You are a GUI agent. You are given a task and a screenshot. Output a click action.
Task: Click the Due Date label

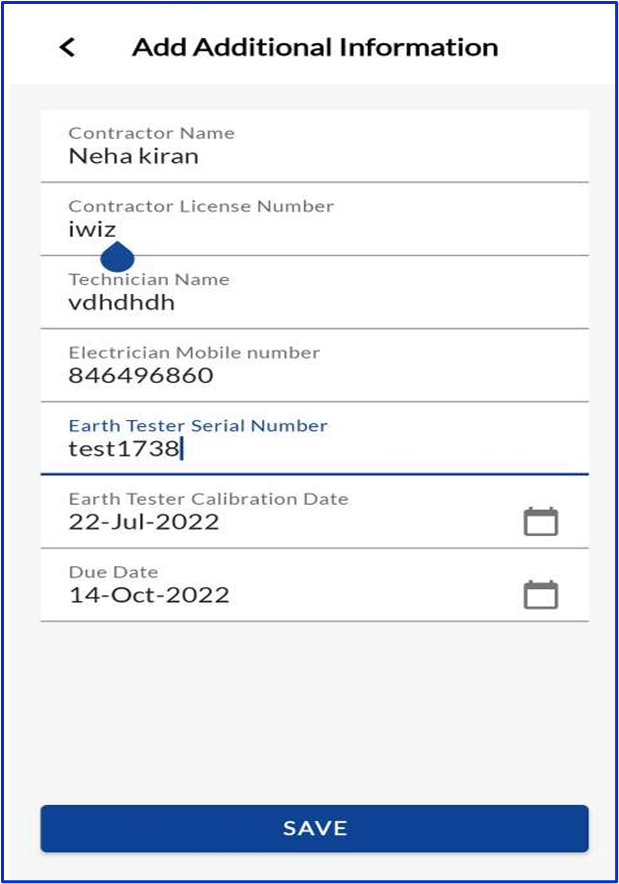(113, 572)
